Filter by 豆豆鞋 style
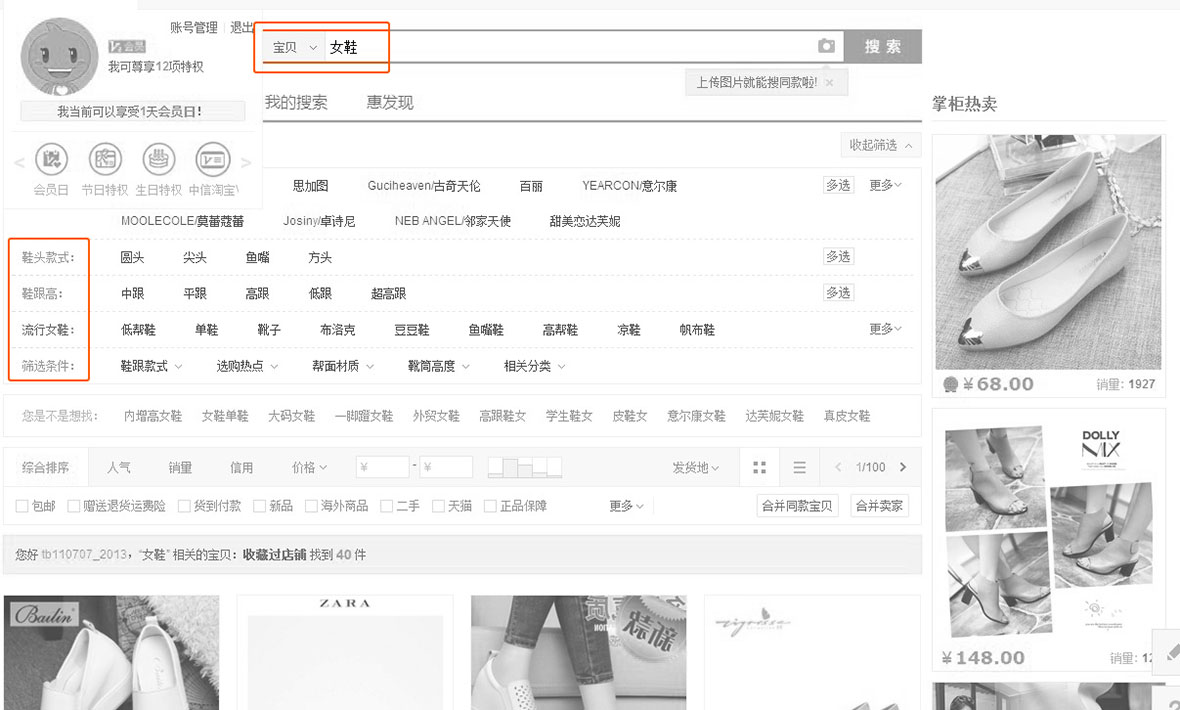 click(x=412, y=330)
